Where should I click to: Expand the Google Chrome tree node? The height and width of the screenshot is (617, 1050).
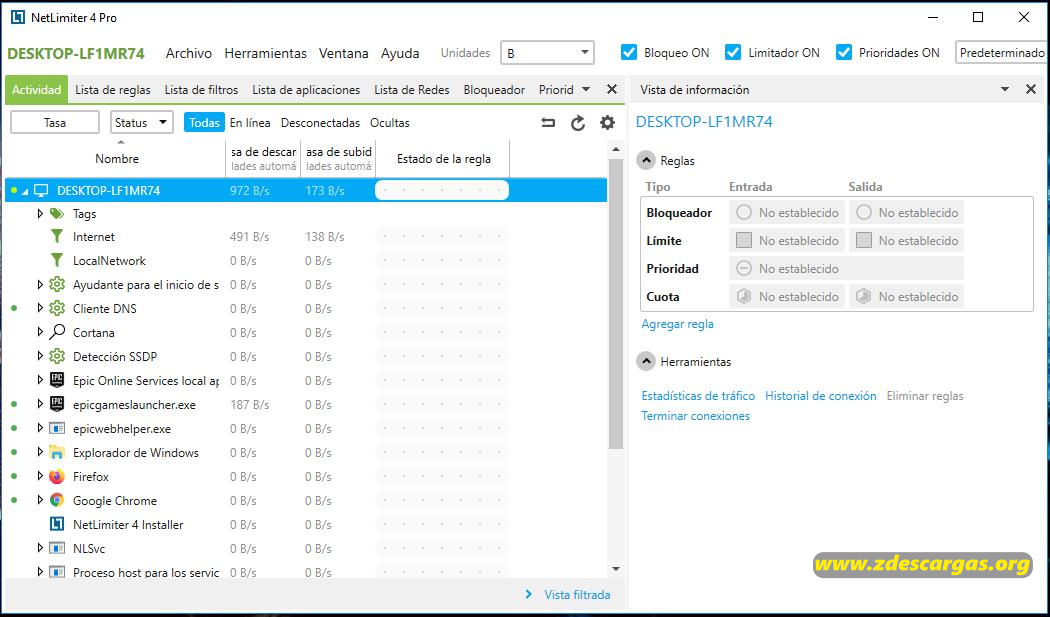point(40,500)
